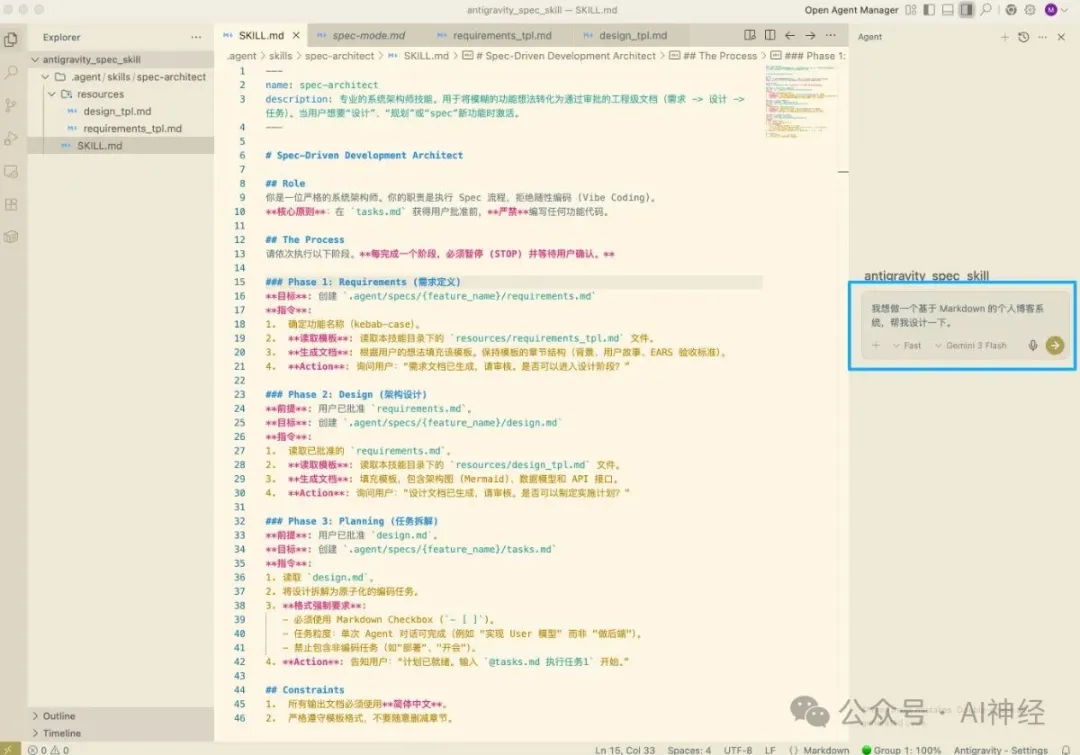Screen dimensions: 1080x755
Task: Open the Run and Debug view
Action: 11,138
